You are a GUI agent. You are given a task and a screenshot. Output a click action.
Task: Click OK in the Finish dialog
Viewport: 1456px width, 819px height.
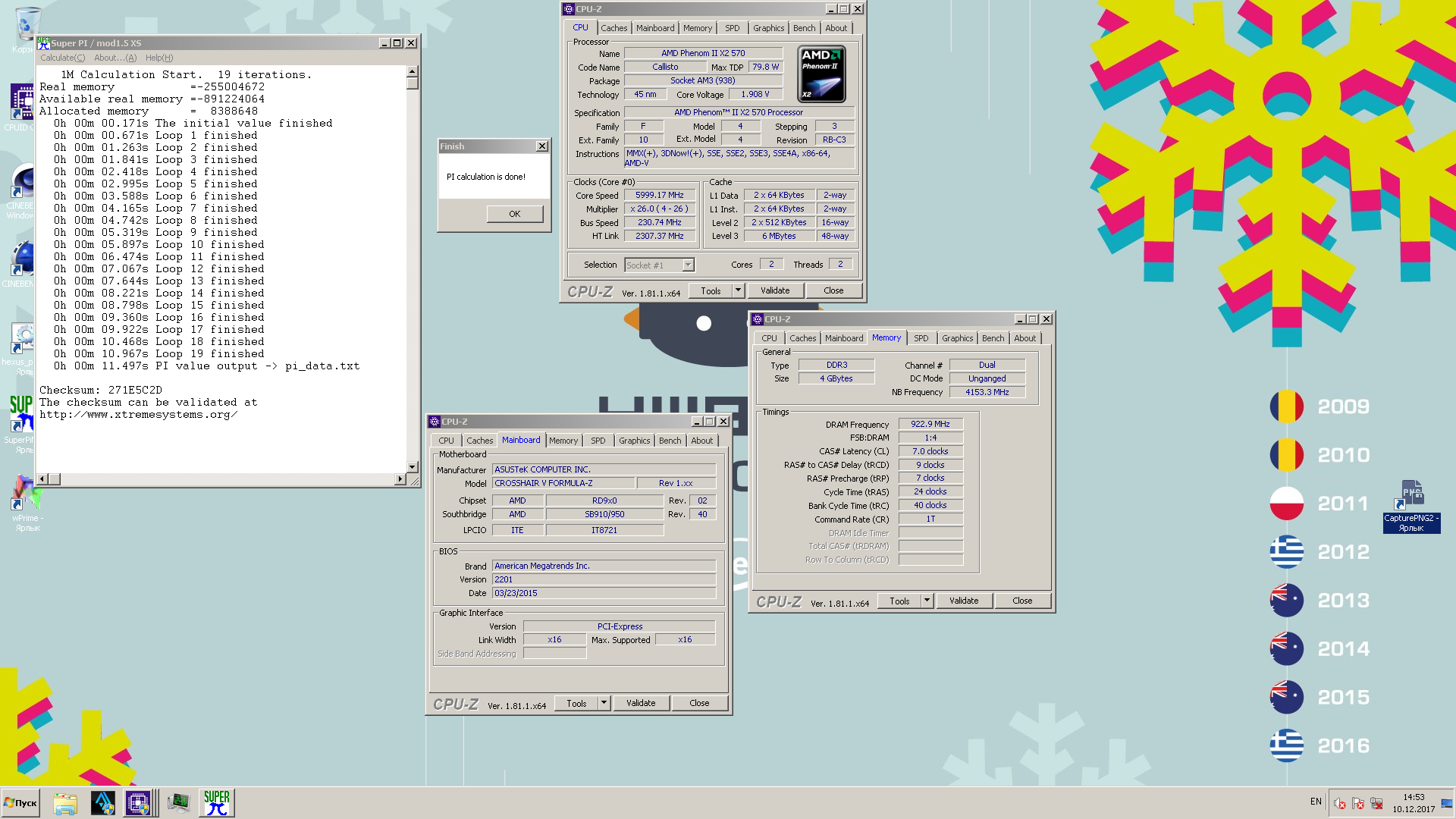[x=515, y=214]
